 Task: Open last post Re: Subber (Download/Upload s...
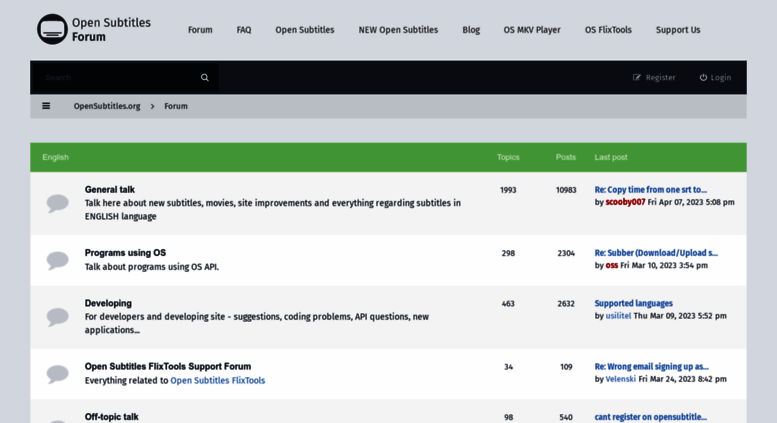pos(656,253)
